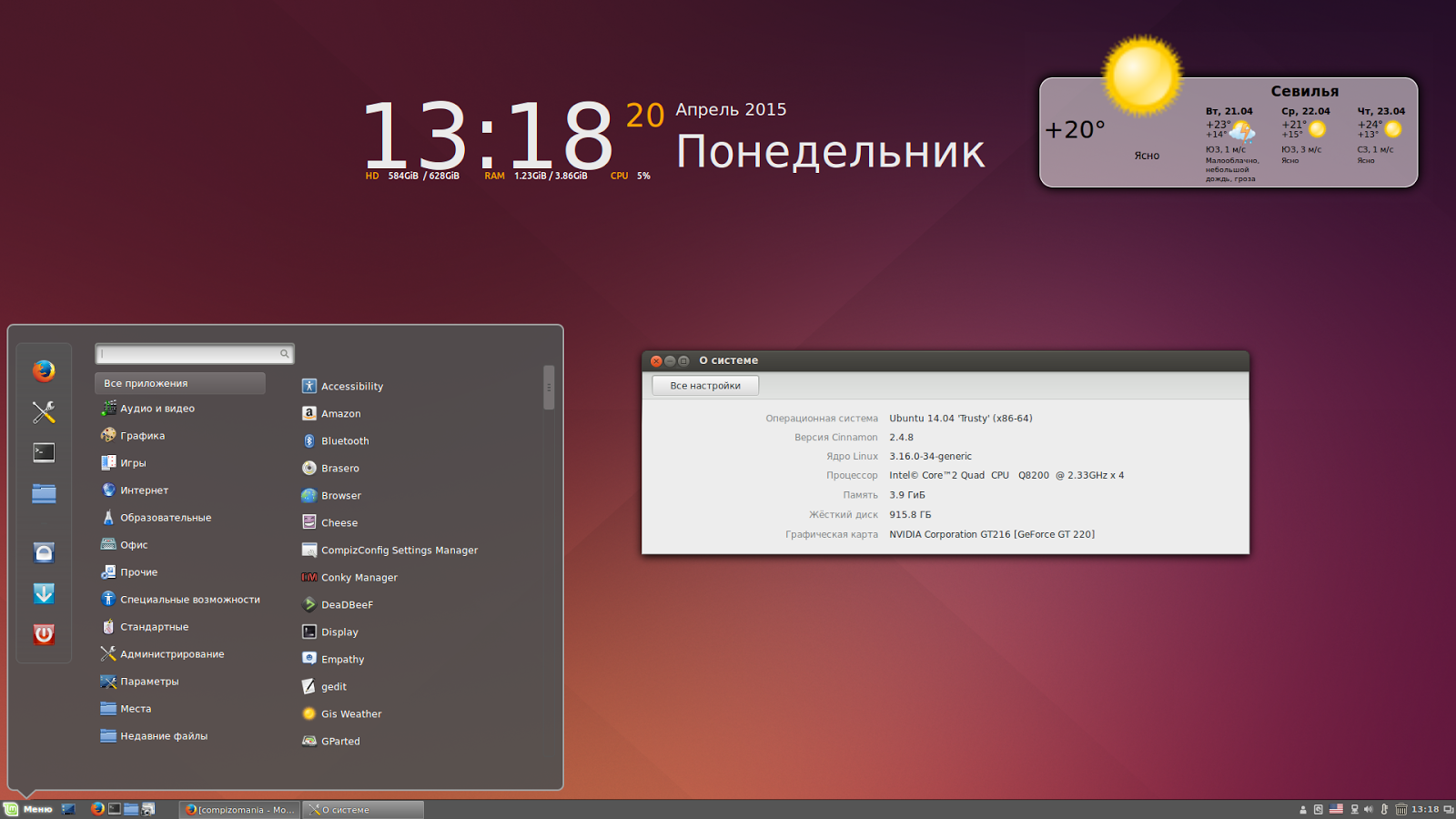Click the Show Desktop icon beside Меню
The height and width of the screenshot is (819, 1456).
[68, 809]
